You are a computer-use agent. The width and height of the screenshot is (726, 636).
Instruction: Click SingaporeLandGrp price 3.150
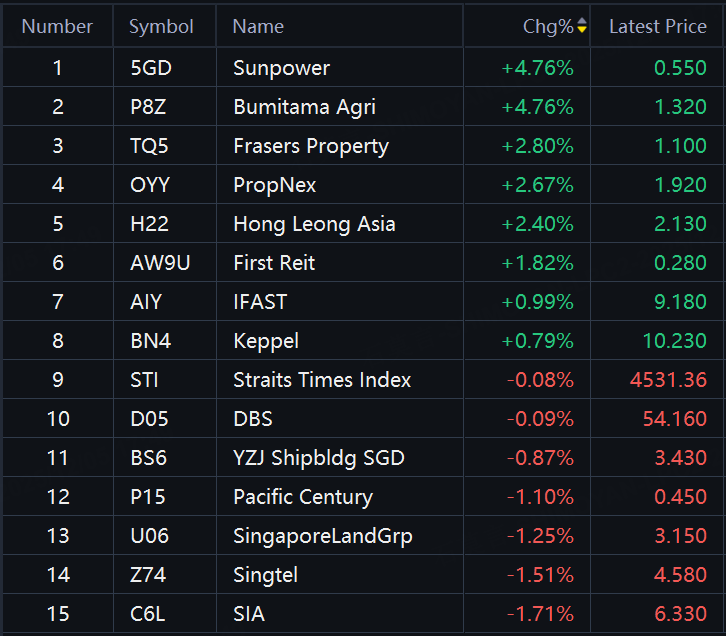680,536
